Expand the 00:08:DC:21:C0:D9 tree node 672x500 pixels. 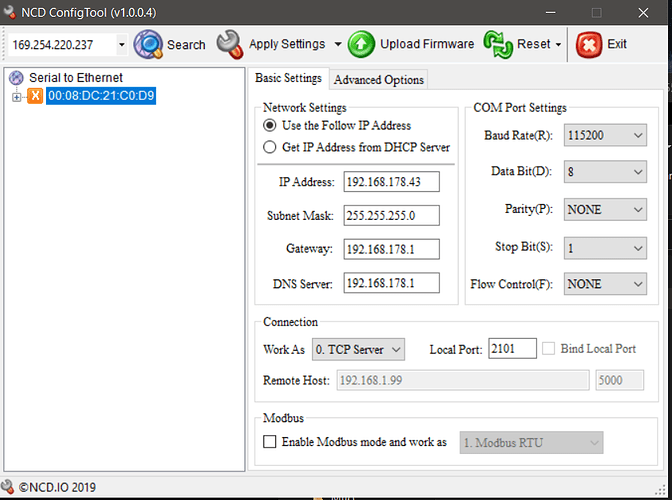tap(16, 97)
